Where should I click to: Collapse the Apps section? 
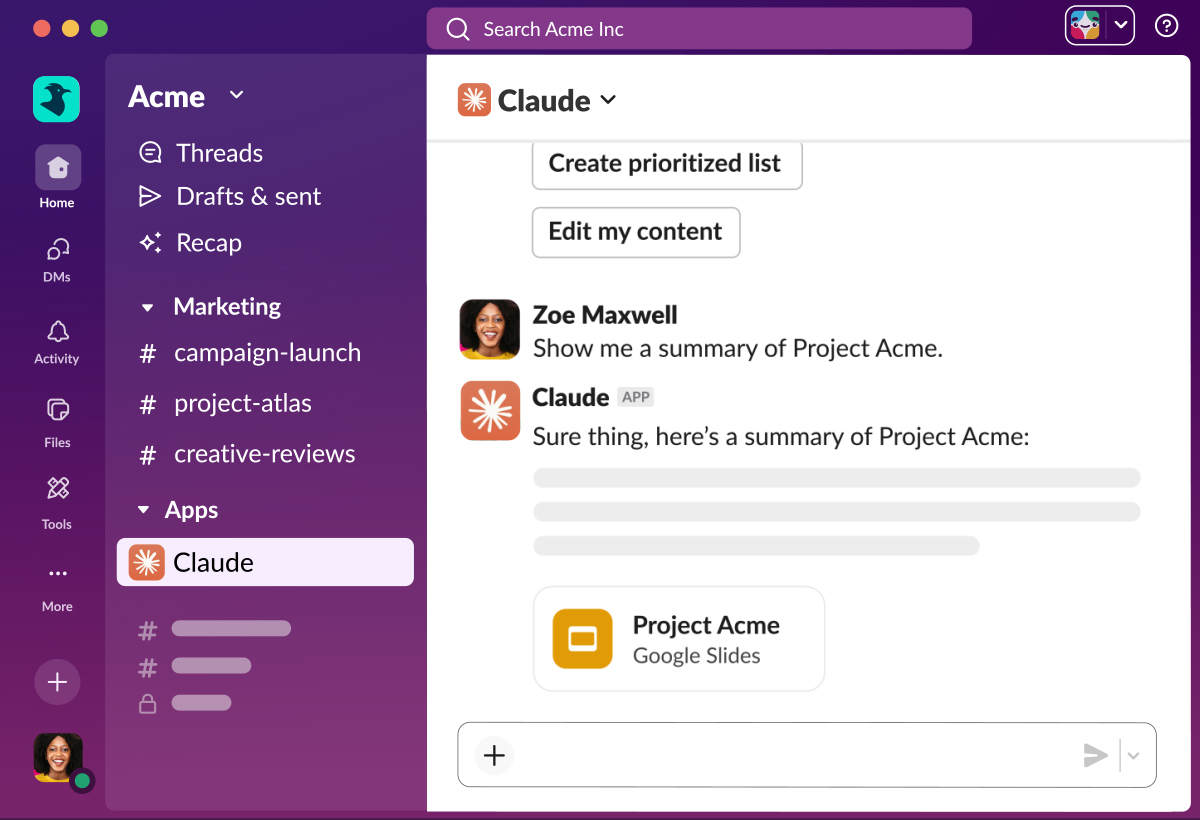[x=143, y=511]
